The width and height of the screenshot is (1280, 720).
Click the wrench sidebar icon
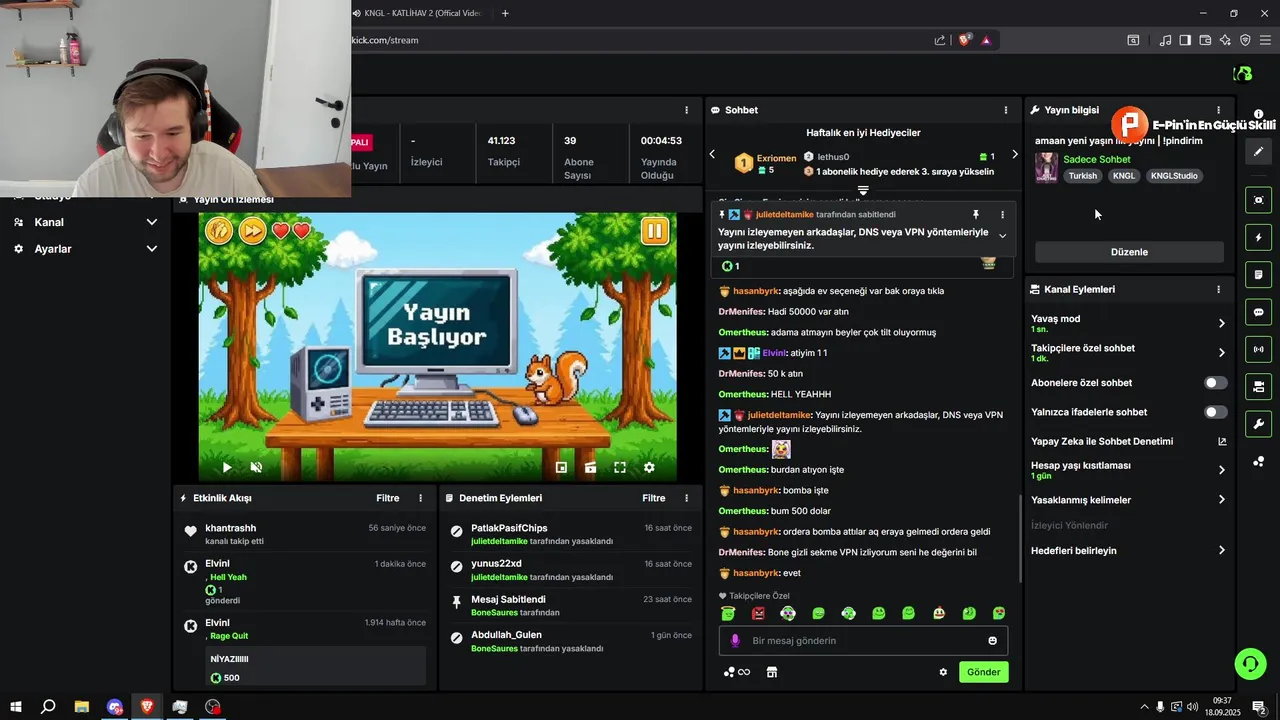coord(1258,423)
